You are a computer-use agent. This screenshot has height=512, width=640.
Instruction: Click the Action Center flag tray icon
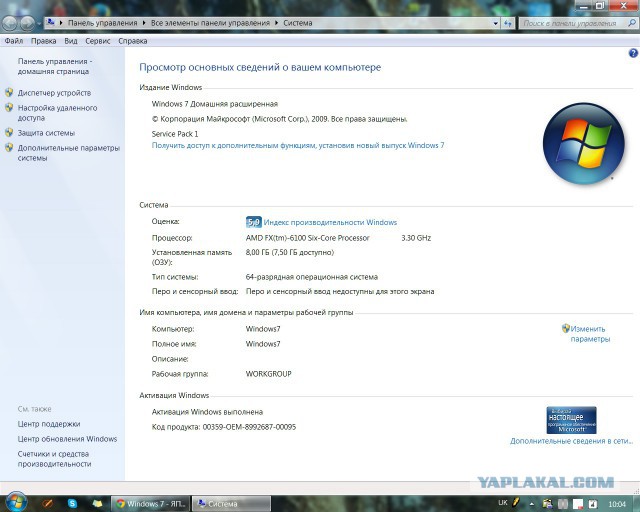pos(578,504)
